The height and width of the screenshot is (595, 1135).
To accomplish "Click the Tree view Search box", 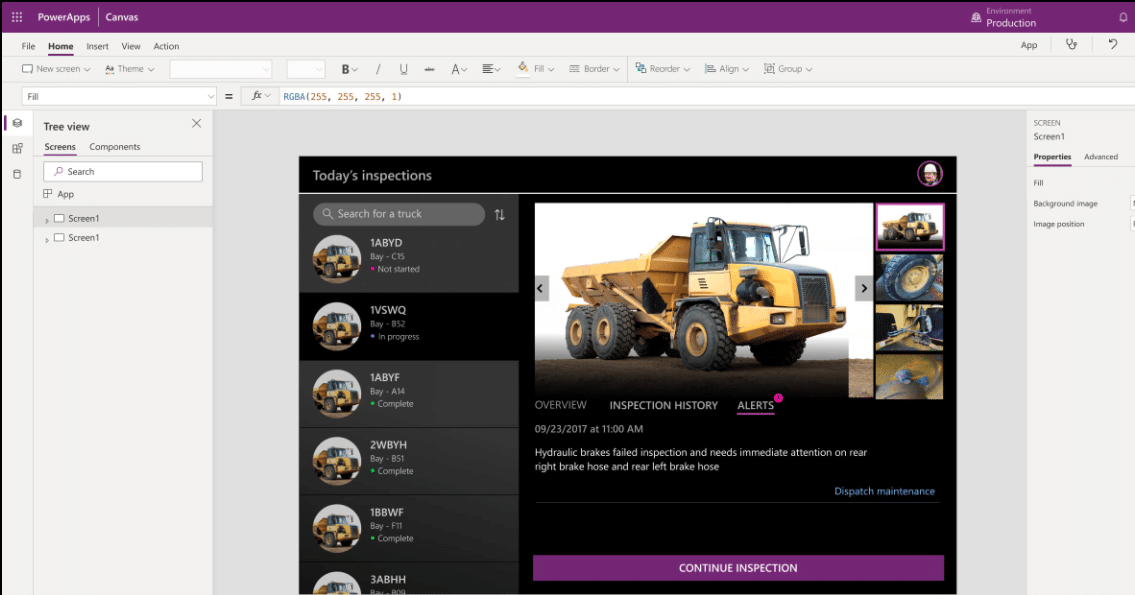I will [x=122, y=172].
